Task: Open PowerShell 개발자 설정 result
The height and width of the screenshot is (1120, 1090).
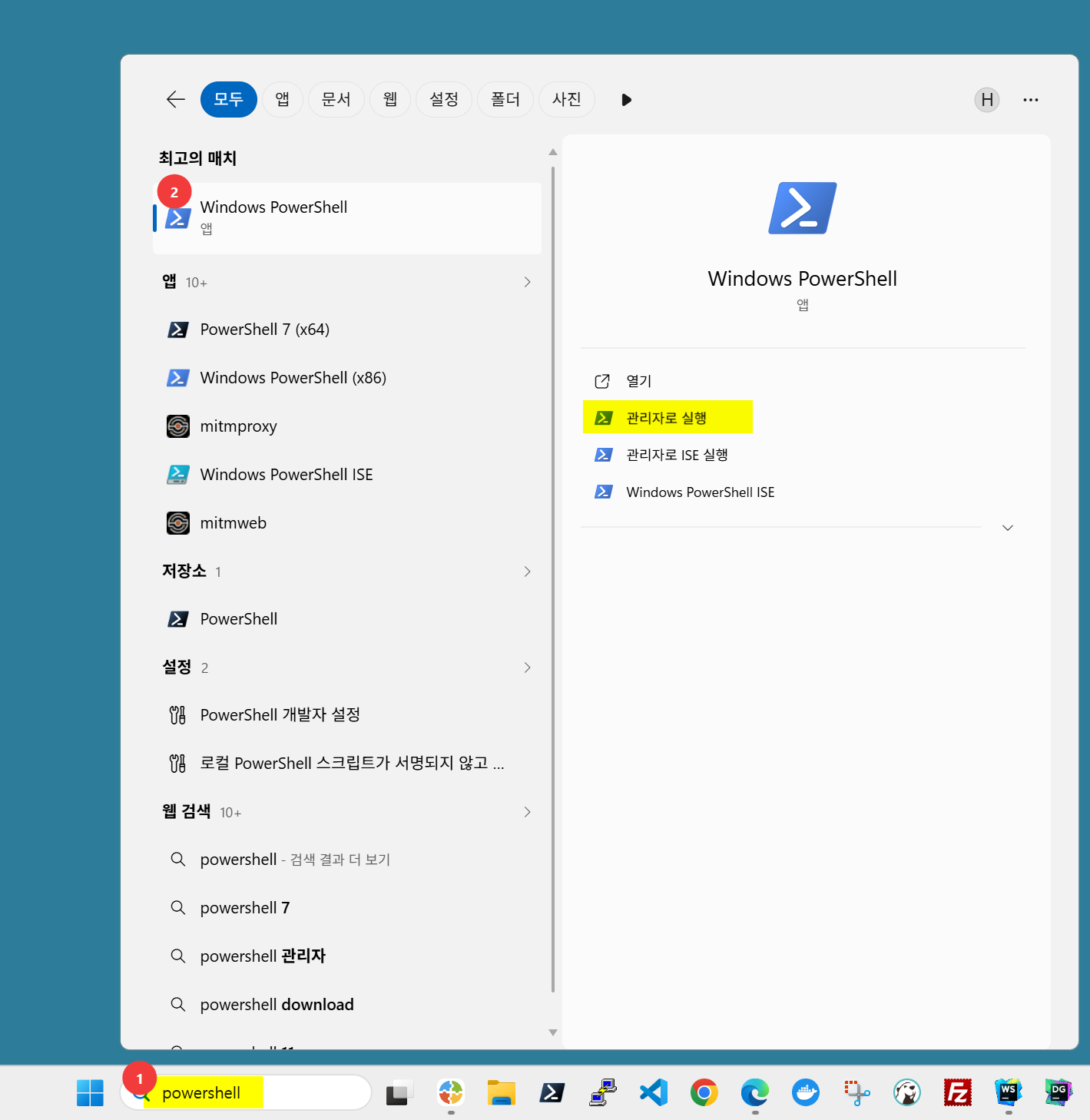Action: point(347,715)
